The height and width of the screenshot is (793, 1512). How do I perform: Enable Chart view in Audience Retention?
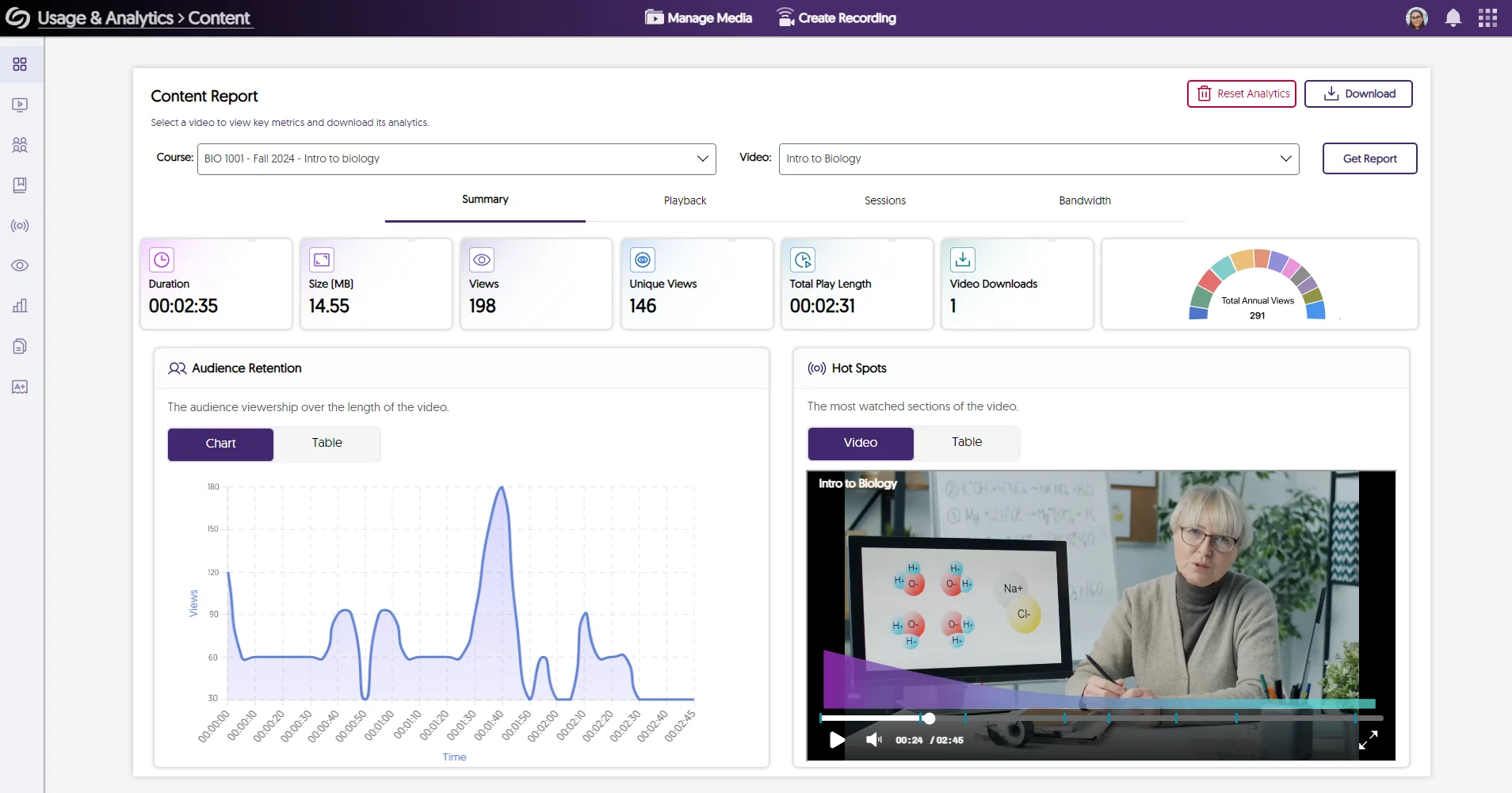[x=220, y=444]
